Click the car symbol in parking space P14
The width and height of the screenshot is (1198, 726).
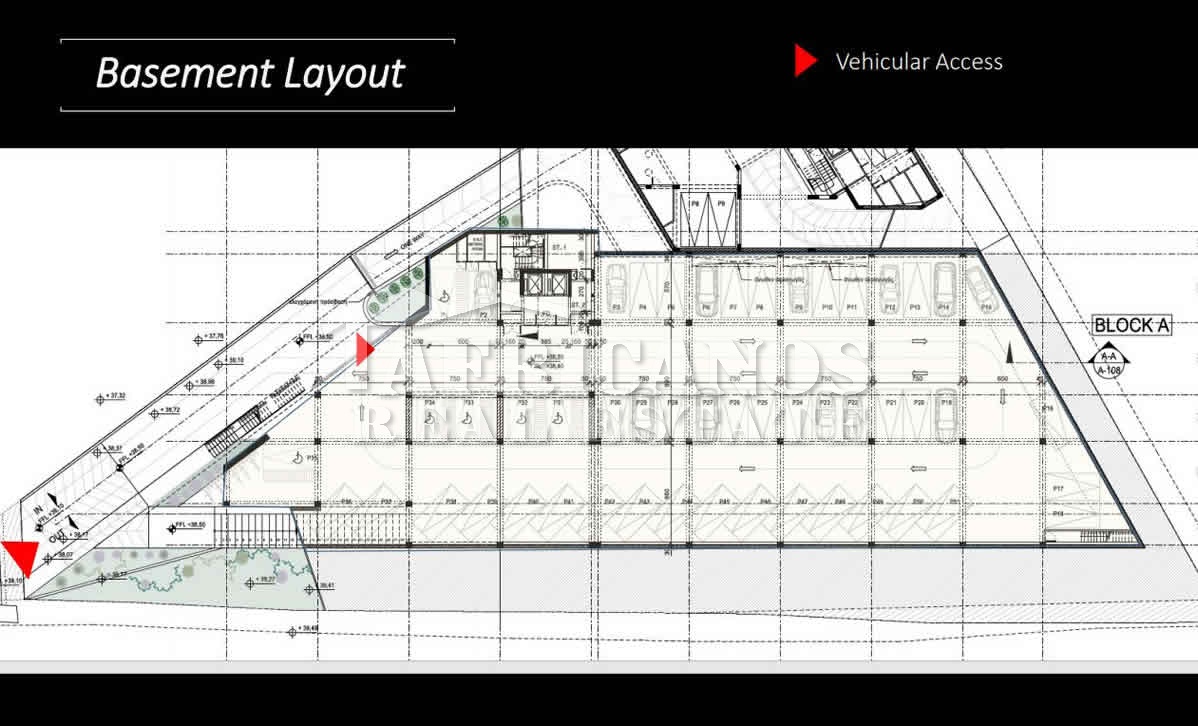pos(943,284)
